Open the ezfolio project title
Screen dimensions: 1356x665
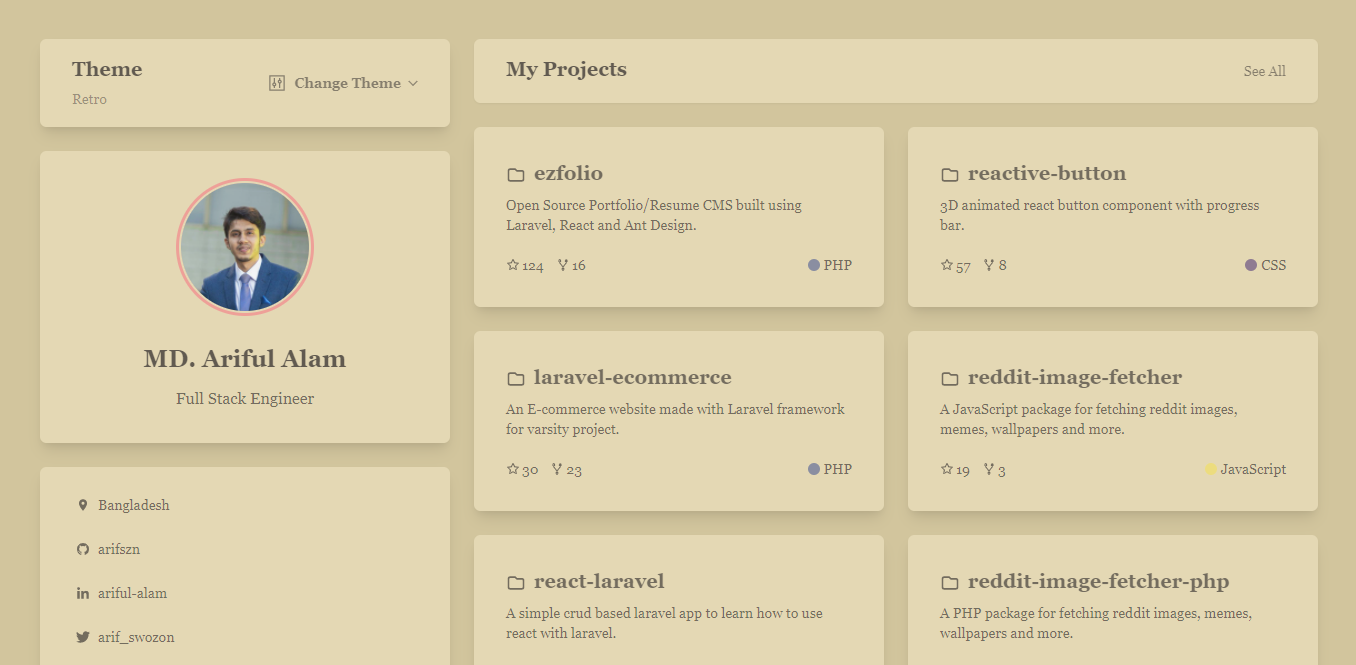[566, 172]
